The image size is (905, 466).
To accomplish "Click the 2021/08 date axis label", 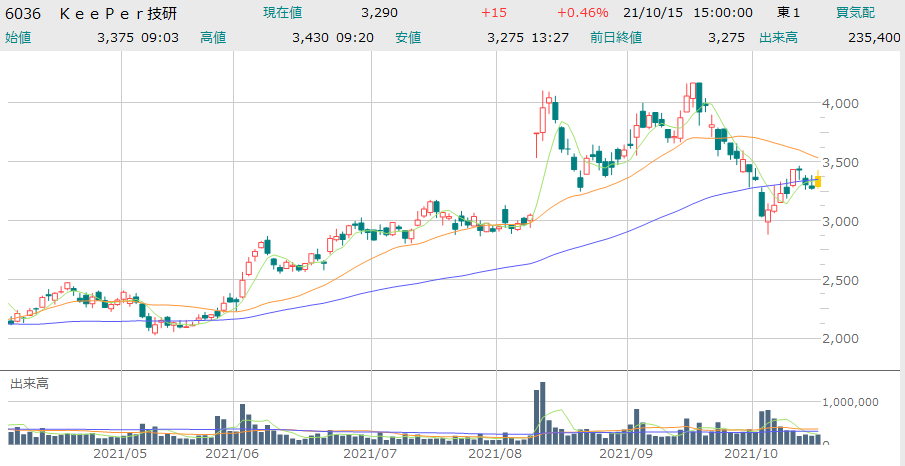I will pyautogui.click(x=496, y=454).
